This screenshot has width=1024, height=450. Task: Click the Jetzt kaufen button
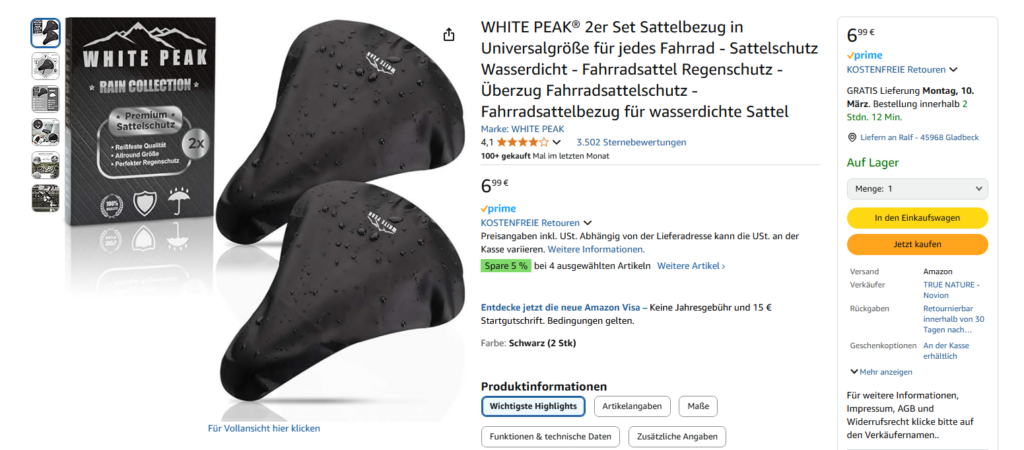tap(917, 244)
